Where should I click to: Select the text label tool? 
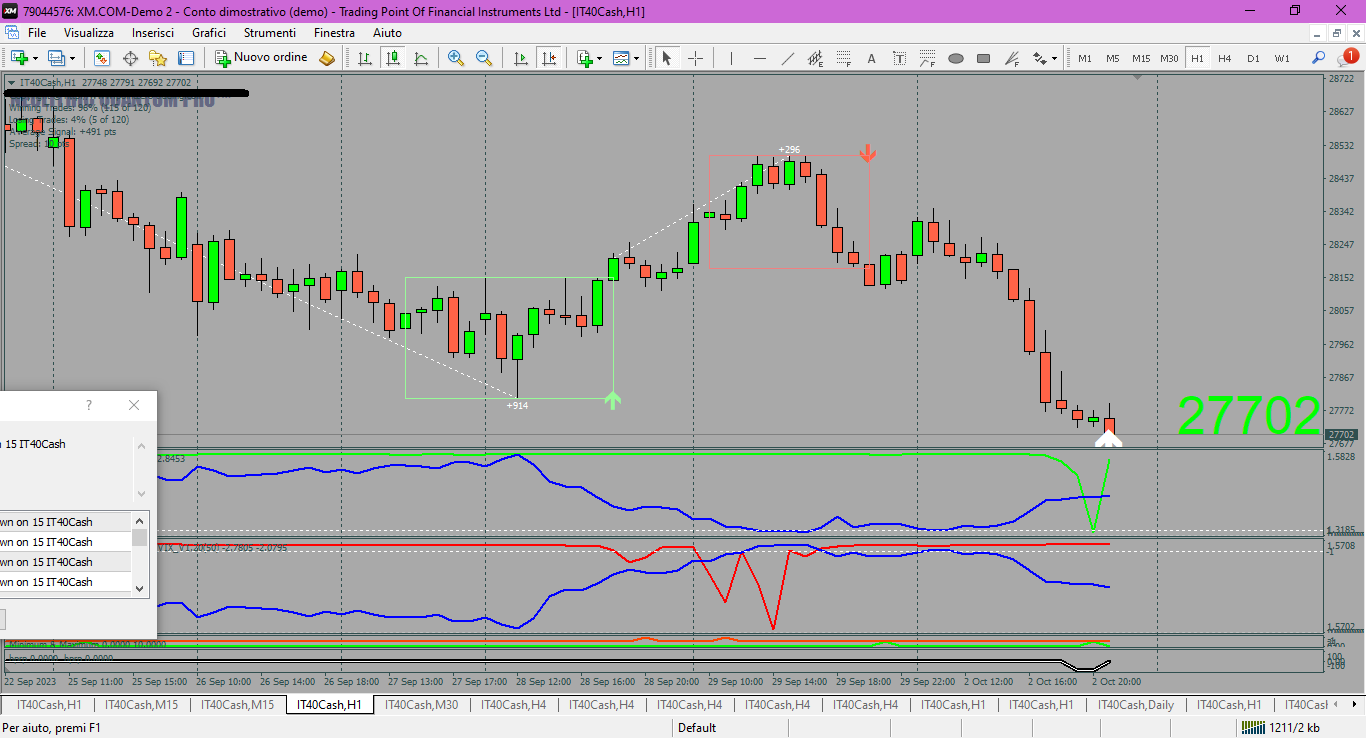coord(899,58)
